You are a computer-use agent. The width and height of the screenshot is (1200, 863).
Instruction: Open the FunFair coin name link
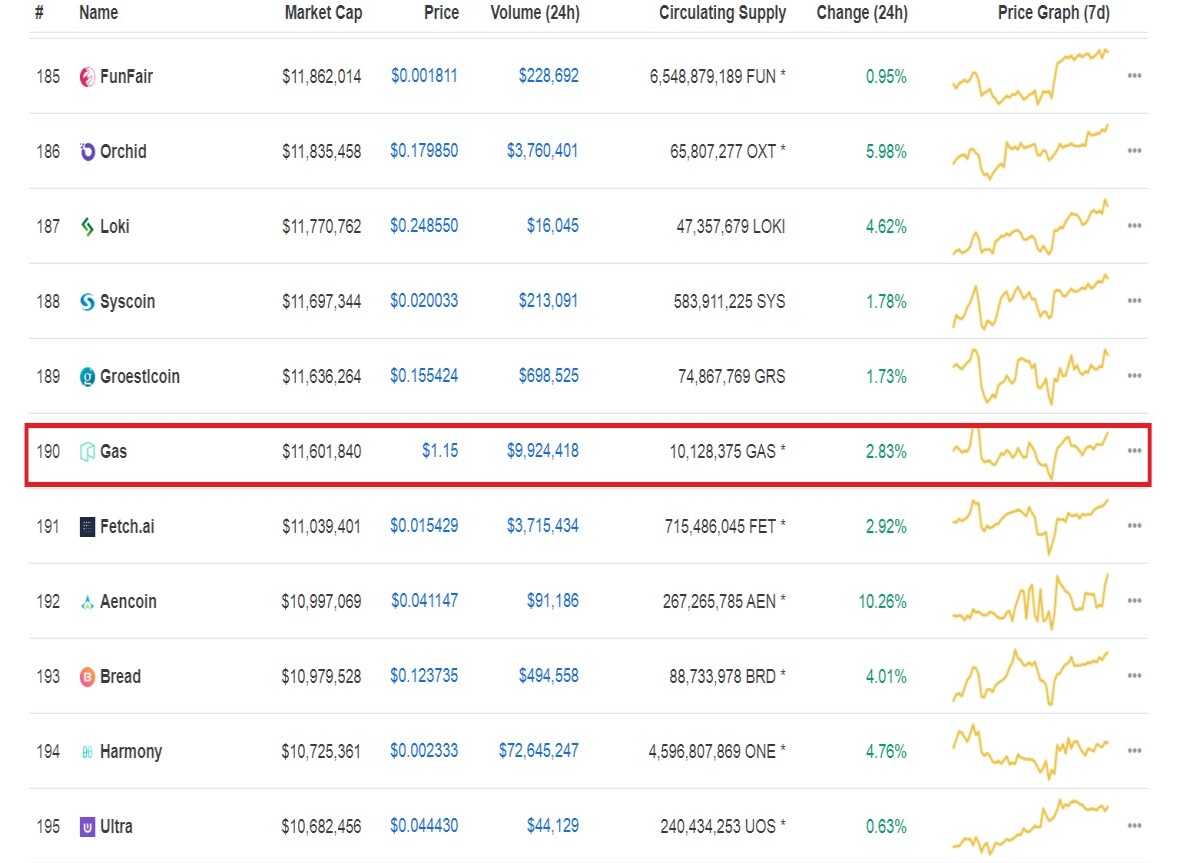[126, 76]
